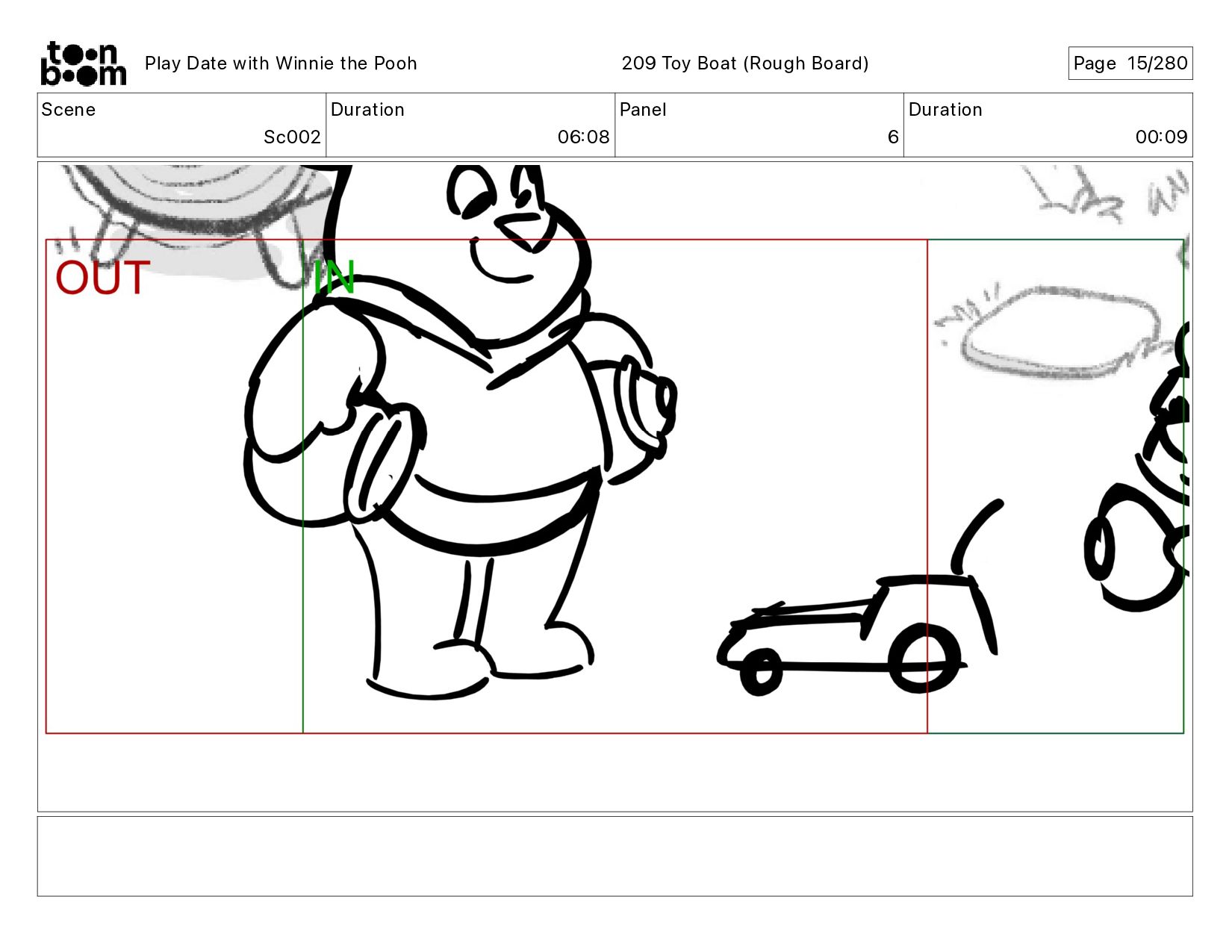The width and height of the screenshot is (1232, 952).
Task: Select the panel number "6"
Action: (x=893, y=137)
